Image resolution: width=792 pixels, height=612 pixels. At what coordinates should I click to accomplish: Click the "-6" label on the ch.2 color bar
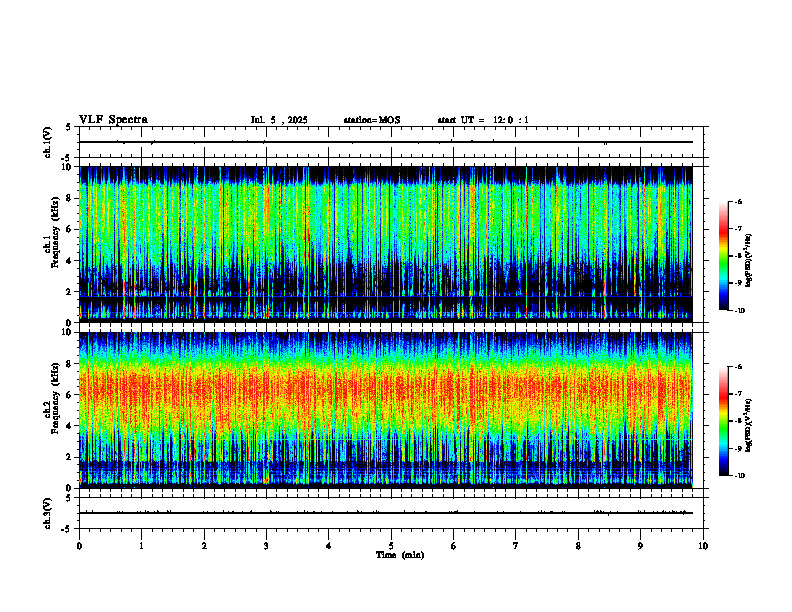tap(739, 367)
